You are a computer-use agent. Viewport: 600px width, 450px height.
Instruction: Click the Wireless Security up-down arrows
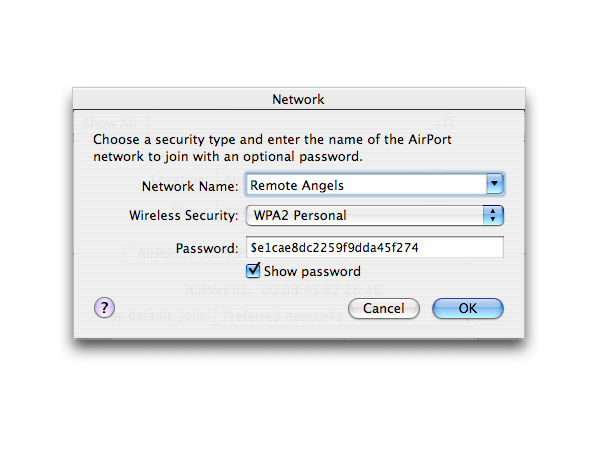[493, 215]
